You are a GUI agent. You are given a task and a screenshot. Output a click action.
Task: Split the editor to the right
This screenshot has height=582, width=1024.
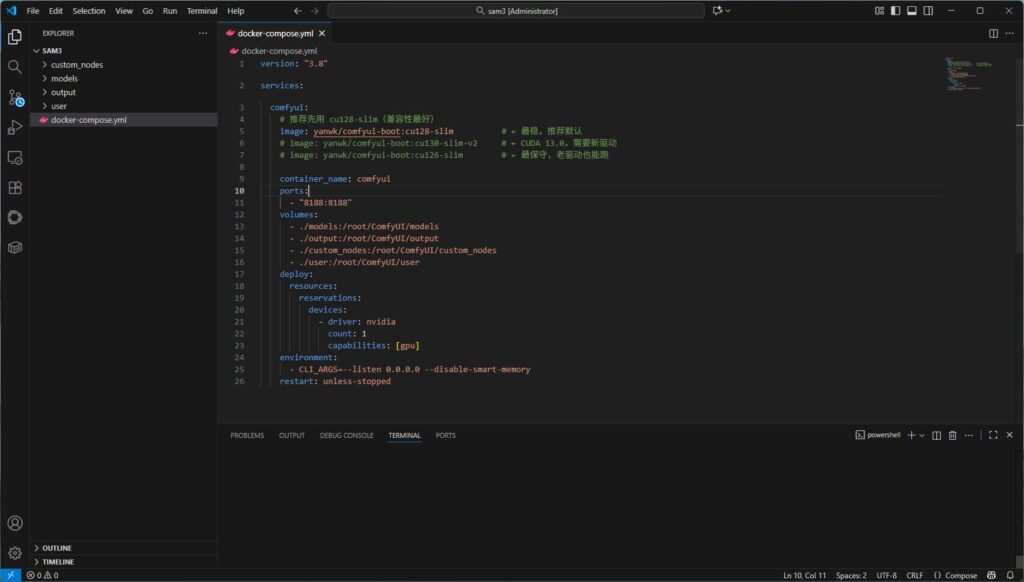tap(993, 33)
